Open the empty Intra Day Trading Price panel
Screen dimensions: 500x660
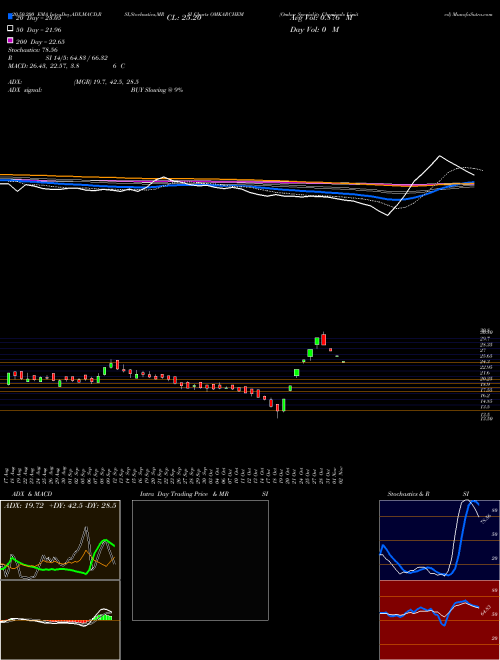(x=200, y=560)
